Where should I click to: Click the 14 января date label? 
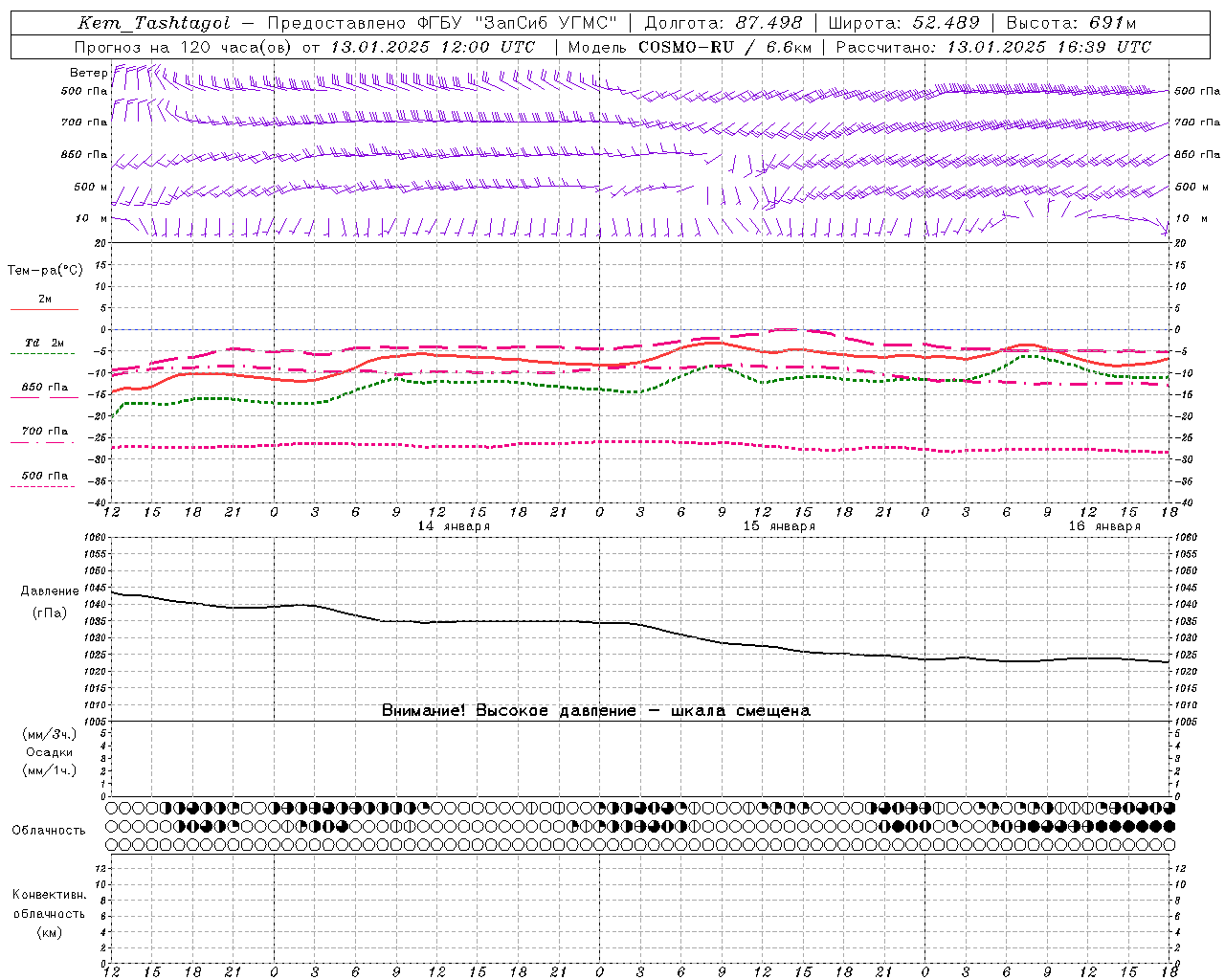(x=454, y=526)
